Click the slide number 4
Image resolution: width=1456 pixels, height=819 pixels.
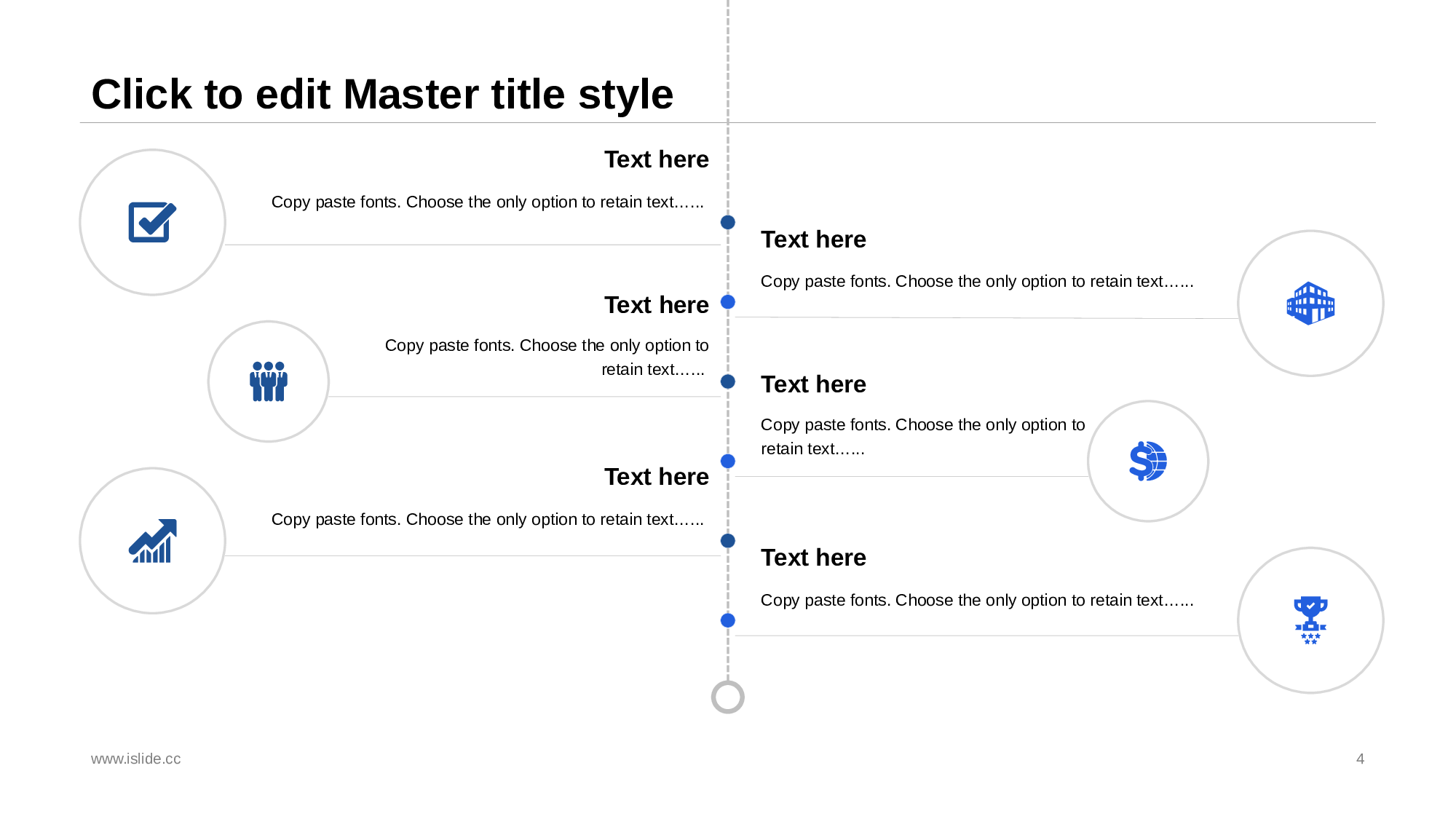pyautogui.click(x=1360, y=759)
